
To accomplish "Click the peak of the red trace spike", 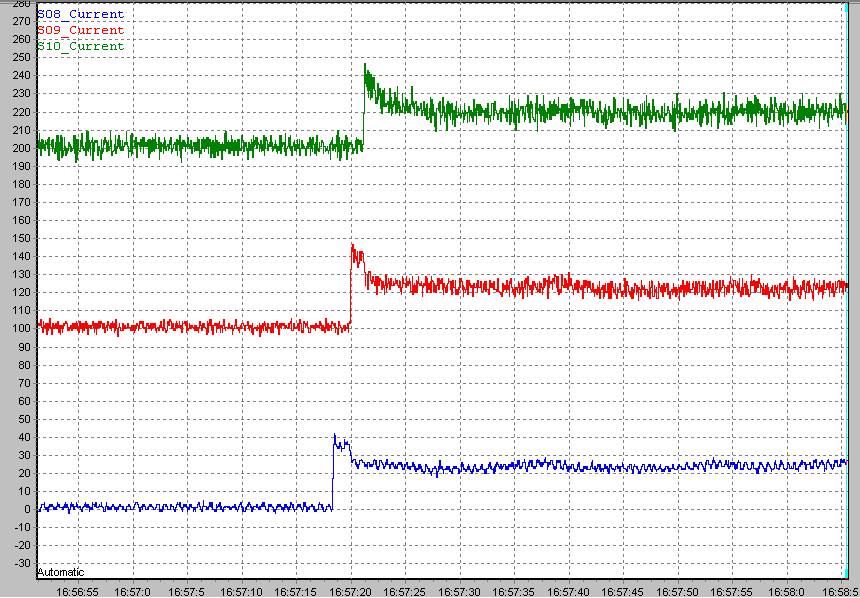I will pyautogui.click(x=352, y=245).
